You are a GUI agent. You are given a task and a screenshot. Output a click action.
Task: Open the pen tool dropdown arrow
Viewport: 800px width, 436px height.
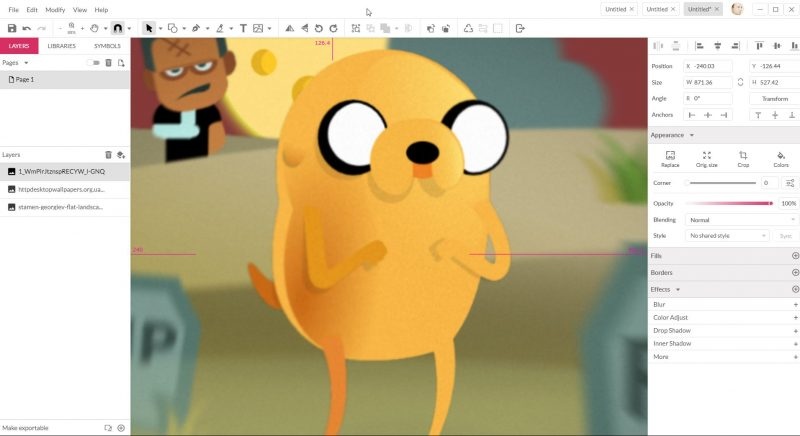(207, 29)
